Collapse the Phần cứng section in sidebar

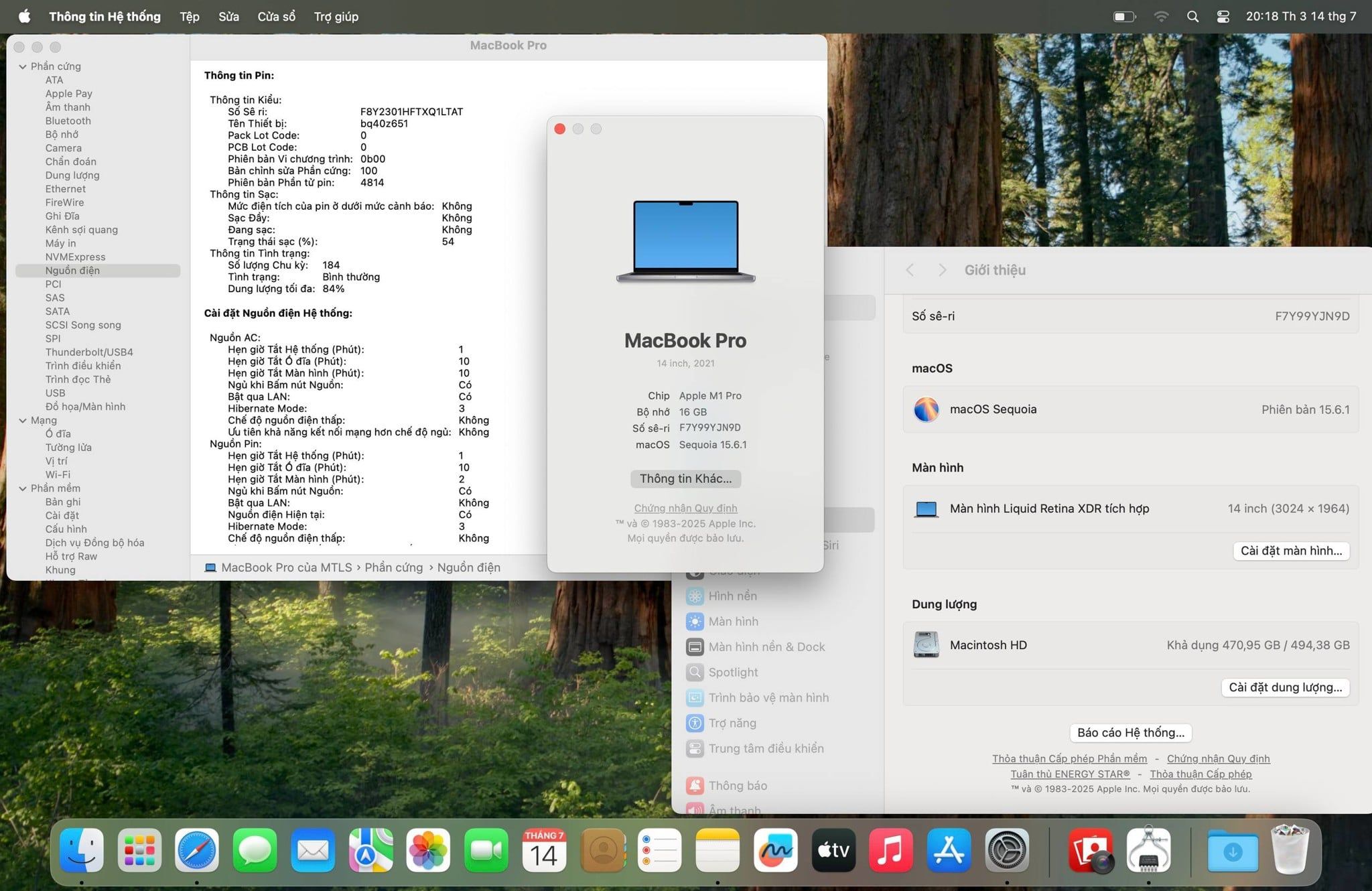pos(23,66)
